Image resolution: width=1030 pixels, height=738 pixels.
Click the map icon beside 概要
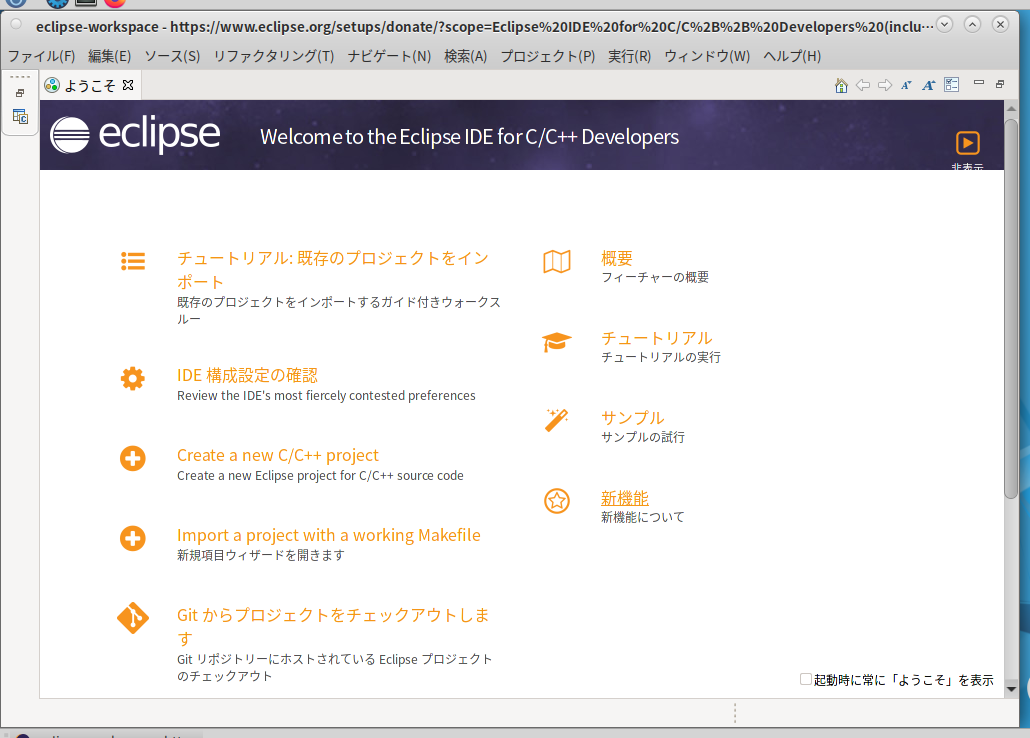tap(557, 262)
